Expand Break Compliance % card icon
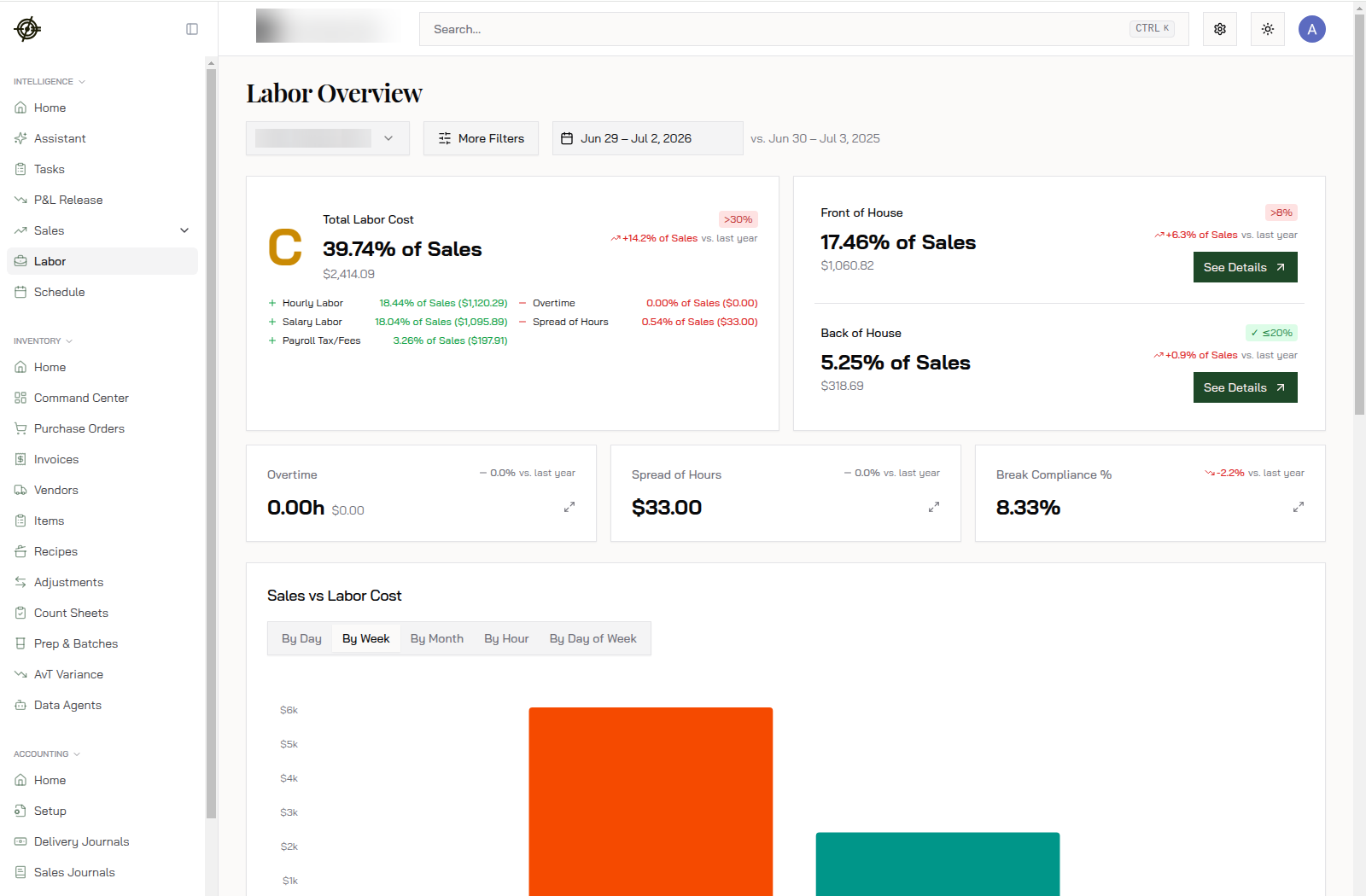The height and width of the screenshot is (896, 1366). [x=1299, y=507]
